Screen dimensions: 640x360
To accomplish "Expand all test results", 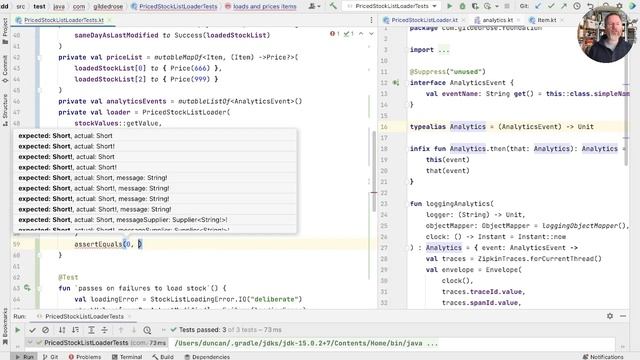I will (91, 330).
